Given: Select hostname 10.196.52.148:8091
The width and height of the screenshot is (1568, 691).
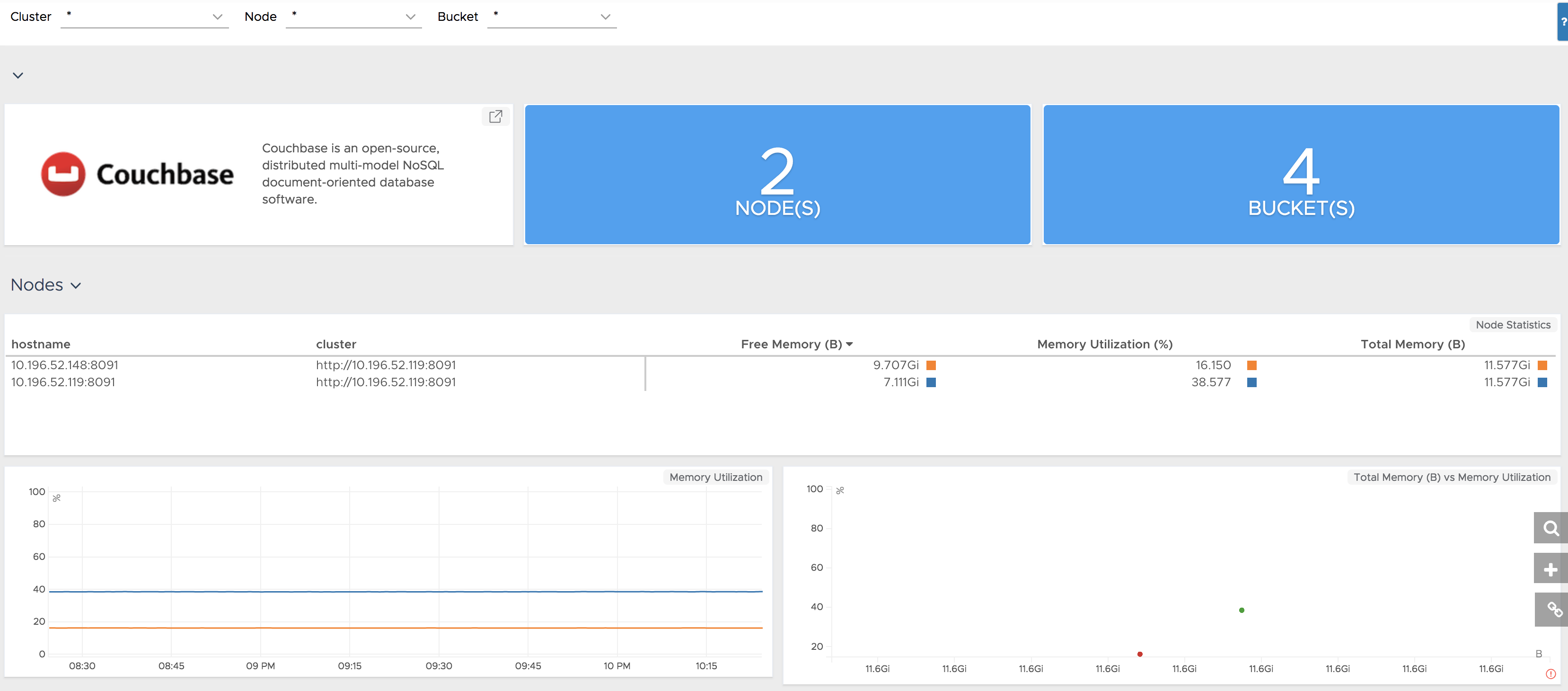Looking at the screenshot, I should click(64, 365).
